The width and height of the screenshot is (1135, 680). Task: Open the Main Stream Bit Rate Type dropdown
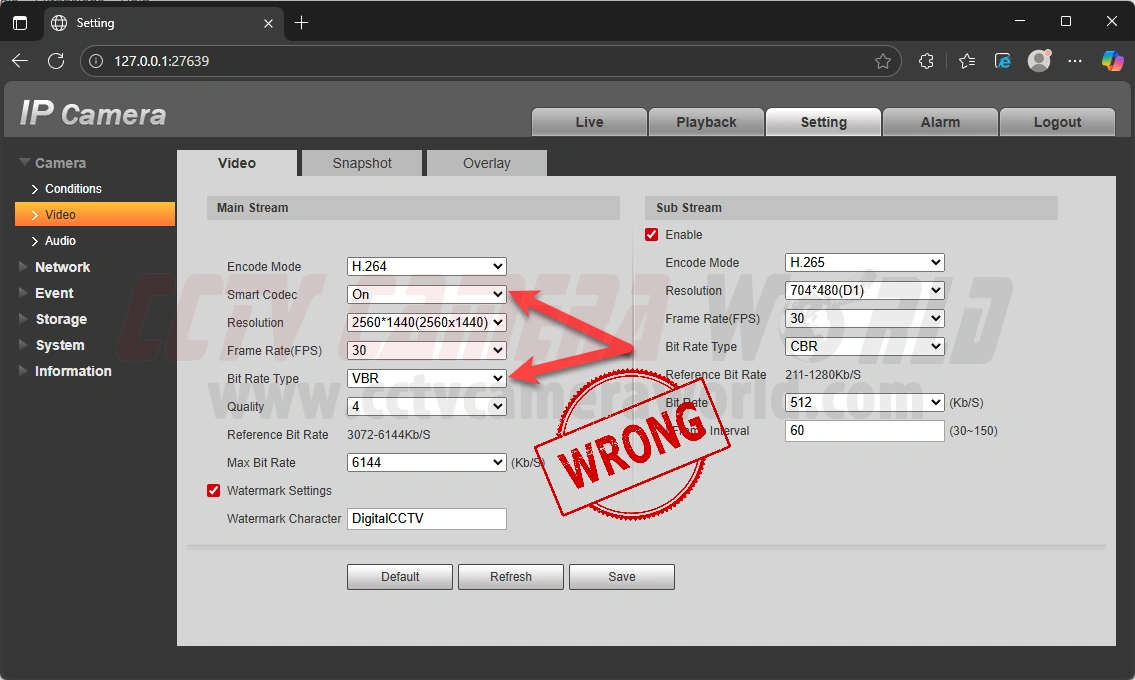(426, 379)
